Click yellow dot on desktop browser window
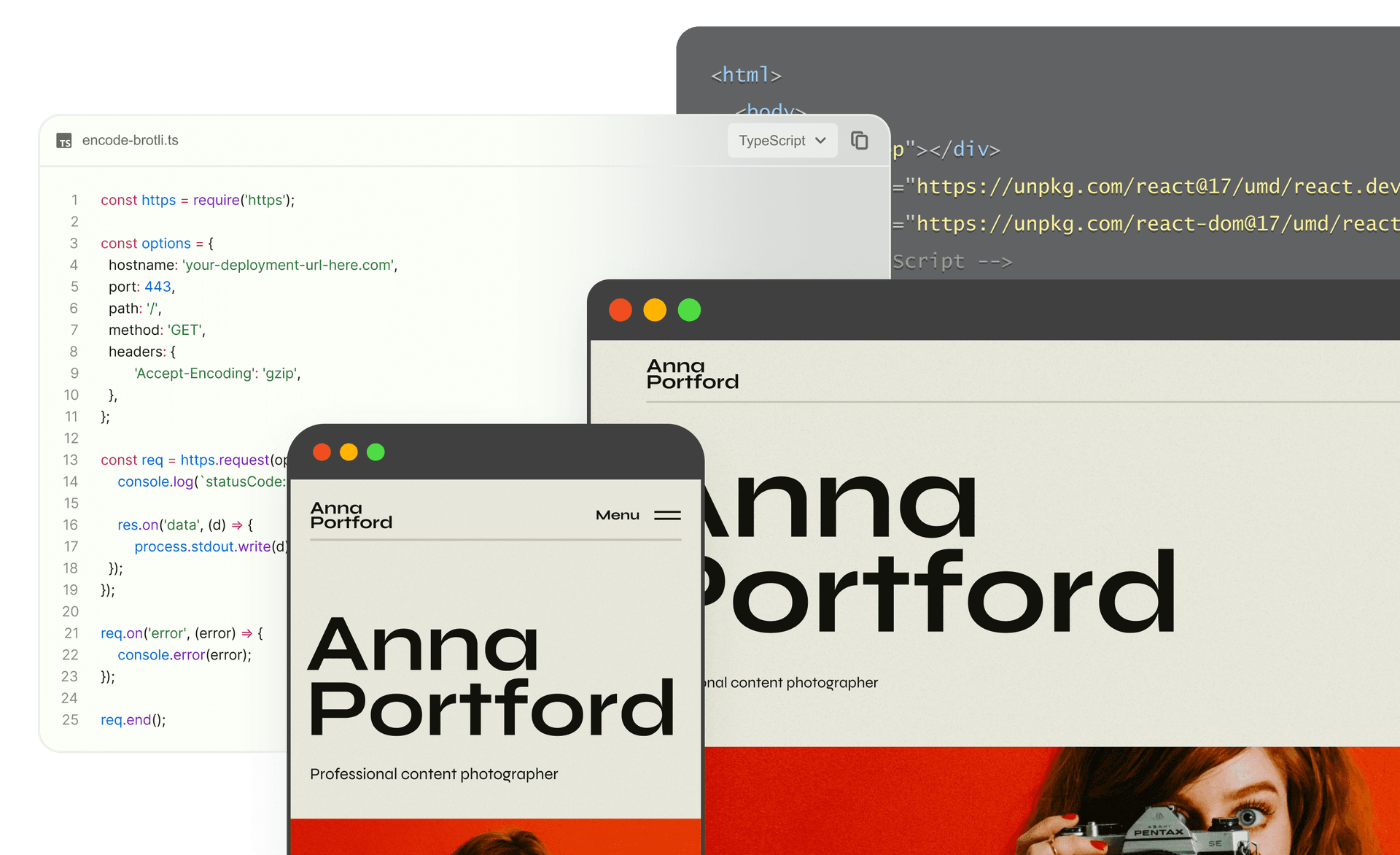Screen dimensions: 1400x855 coord(655,310)
